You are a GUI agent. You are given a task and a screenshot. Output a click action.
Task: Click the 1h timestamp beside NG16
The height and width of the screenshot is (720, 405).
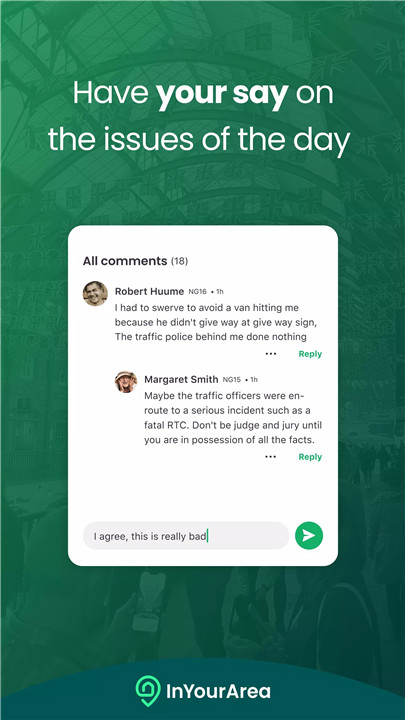218,292
